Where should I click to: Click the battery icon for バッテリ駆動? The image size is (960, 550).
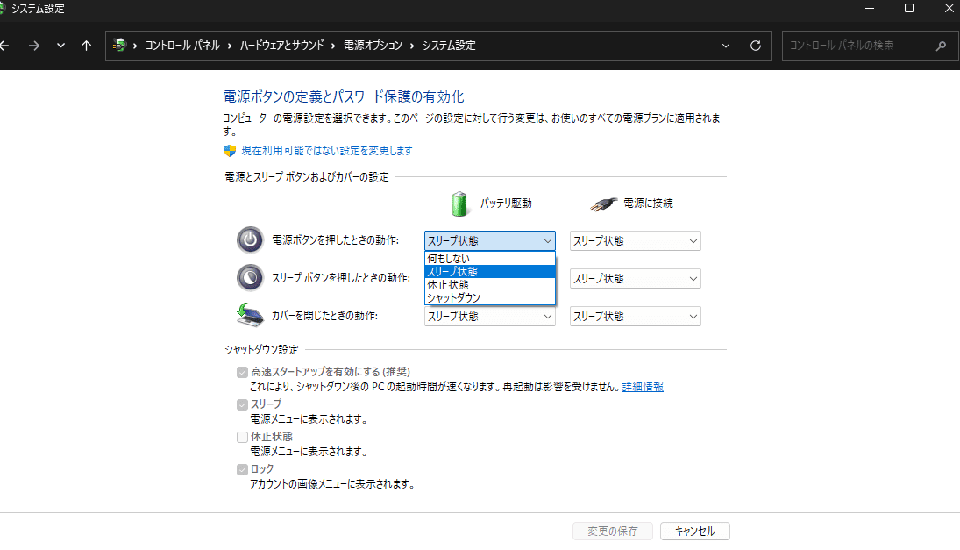click(459, 203)
